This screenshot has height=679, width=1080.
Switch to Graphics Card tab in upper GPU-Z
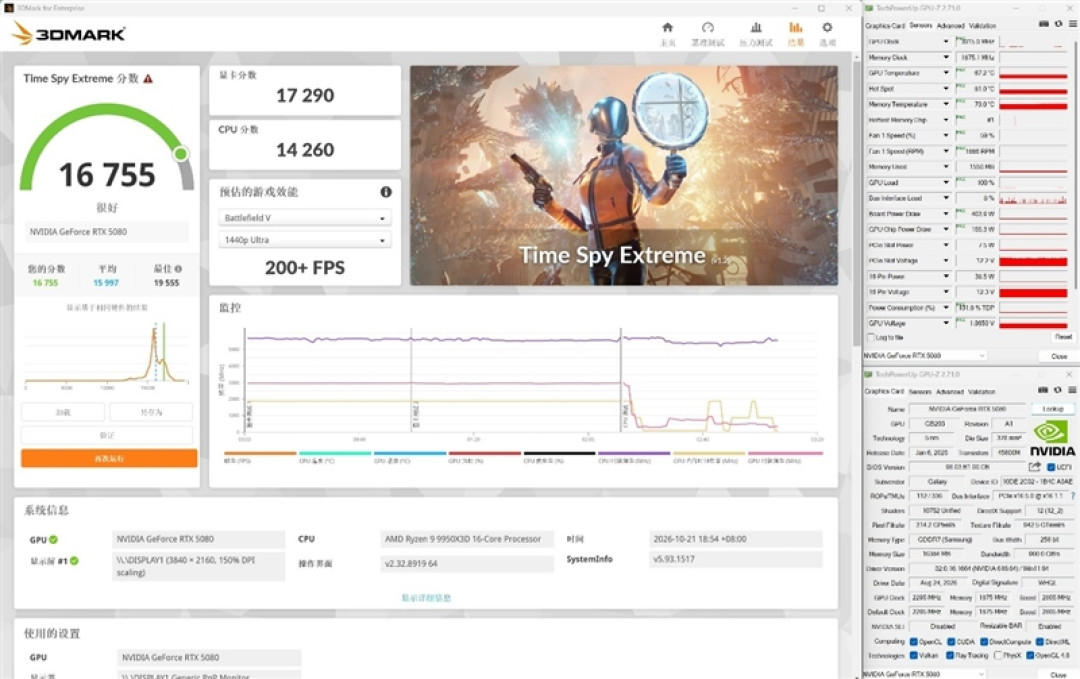pos(885,25)
